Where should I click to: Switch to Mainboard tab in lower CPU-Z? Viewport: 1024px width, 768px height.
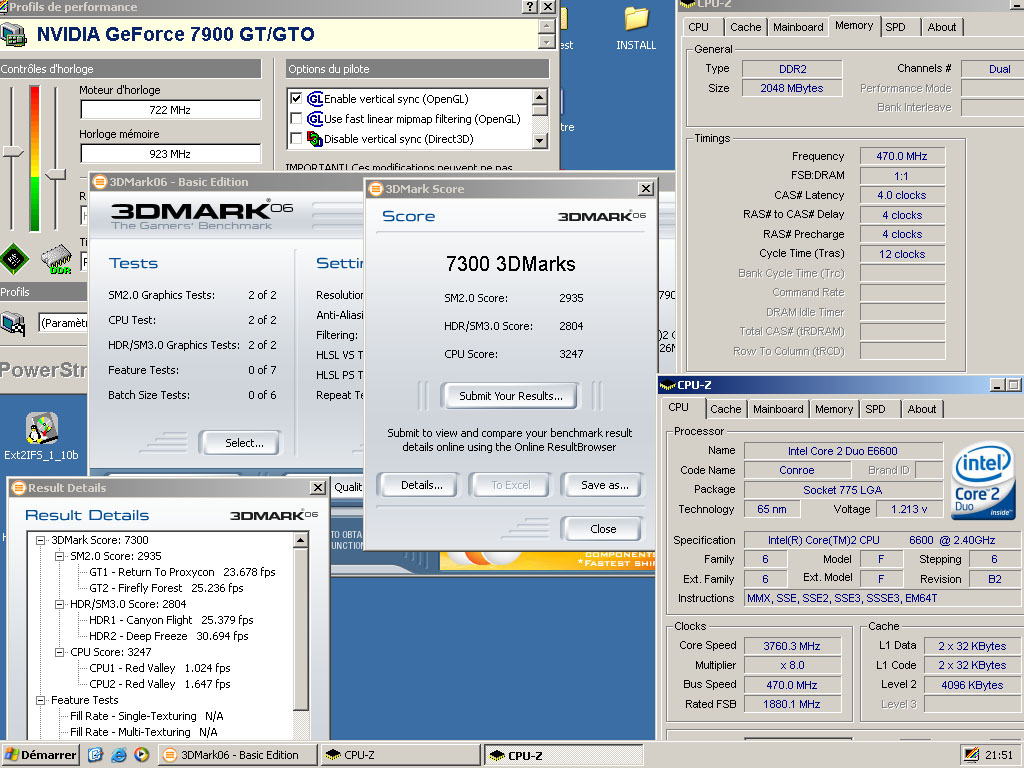(778, 409)
